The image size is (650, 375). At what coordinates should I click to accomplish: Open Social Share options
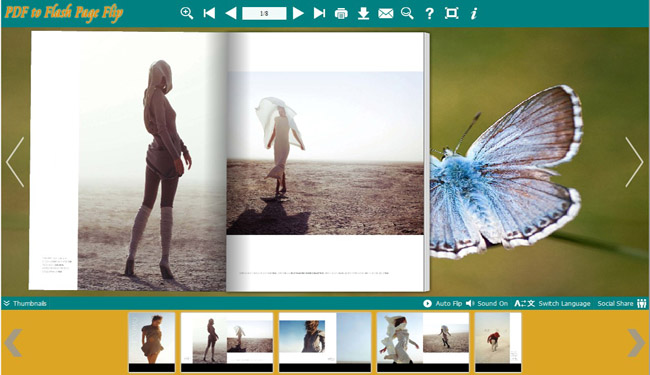click(622, 303)
